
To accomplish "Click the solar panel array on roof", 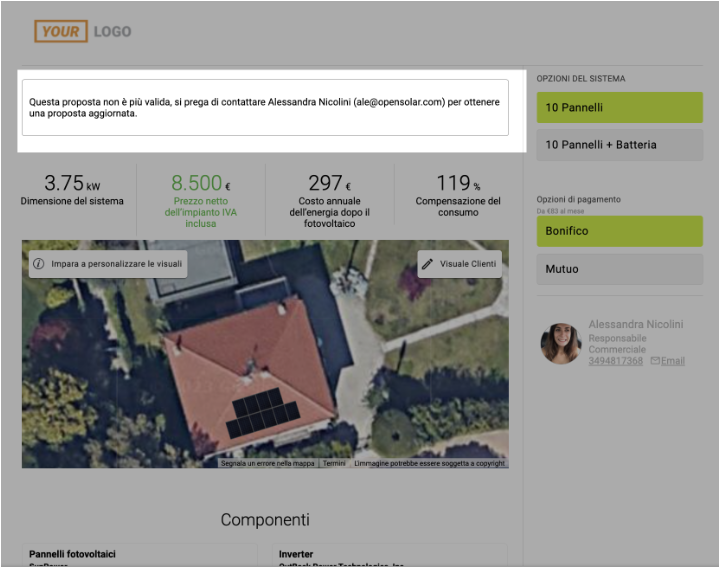I will (x=263, y=414).
